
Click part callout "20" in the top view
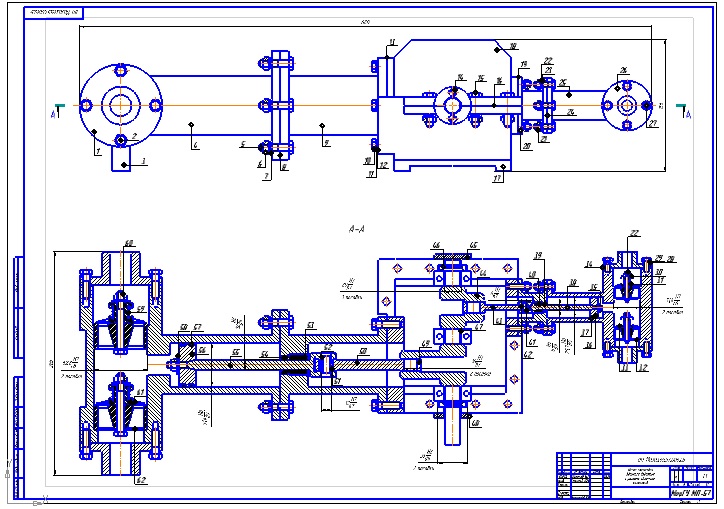[x=526, y=146]
